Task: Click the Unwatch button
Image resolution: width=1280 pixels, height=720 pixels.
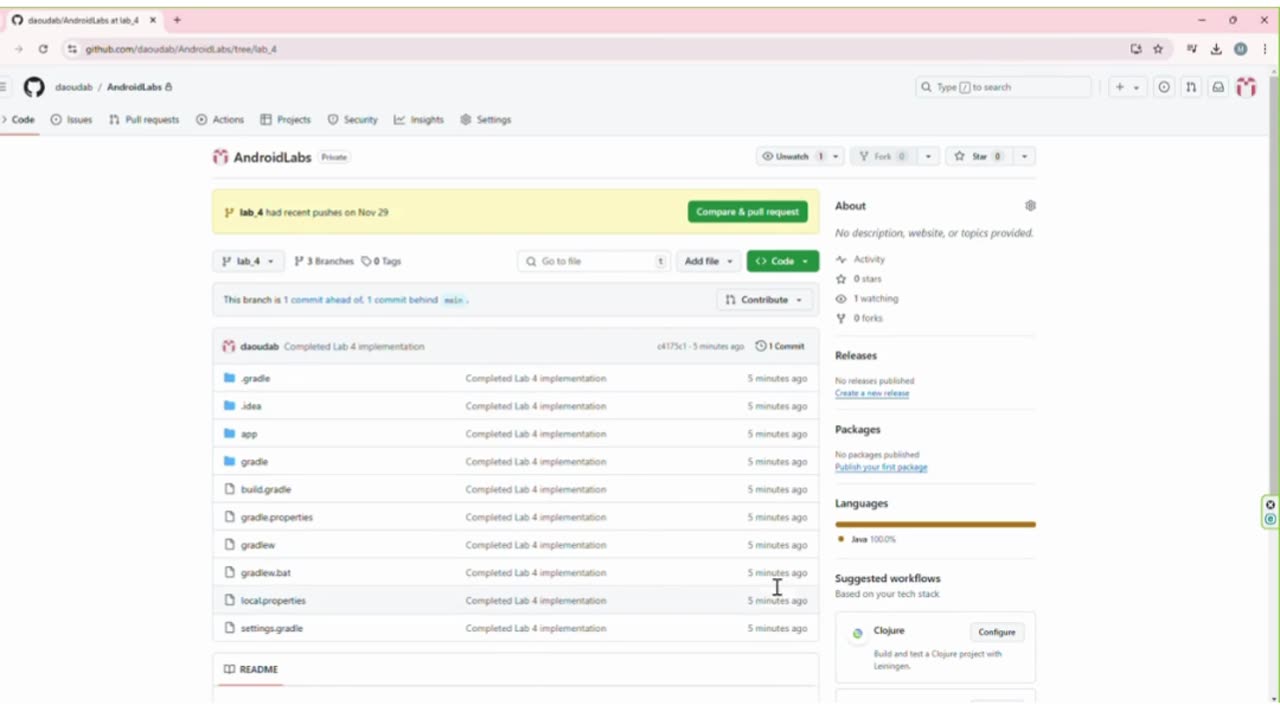Action: coord(791,157)
